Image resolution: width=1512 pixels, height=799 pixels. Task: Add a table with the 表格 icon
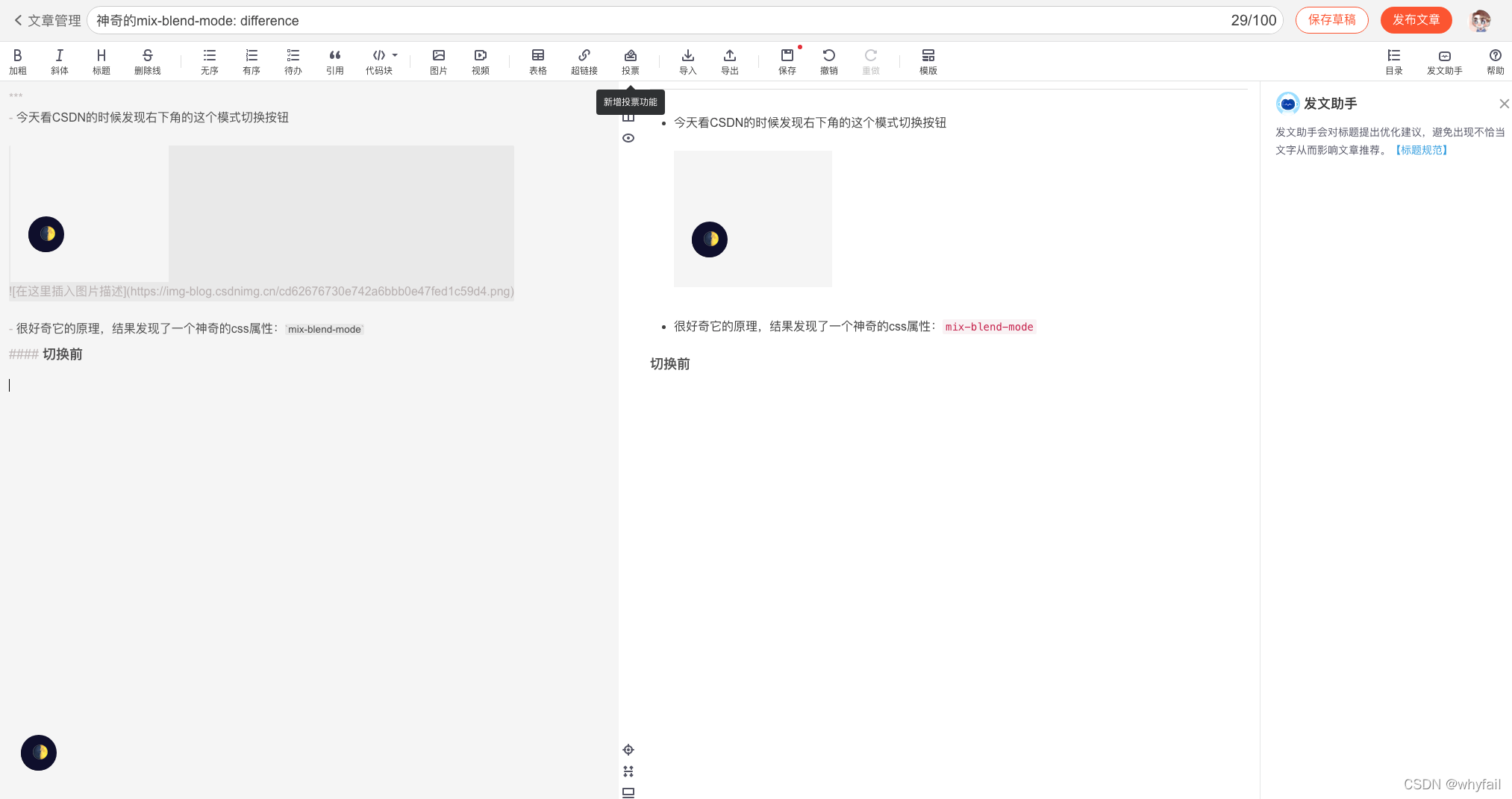click(537, 61)
